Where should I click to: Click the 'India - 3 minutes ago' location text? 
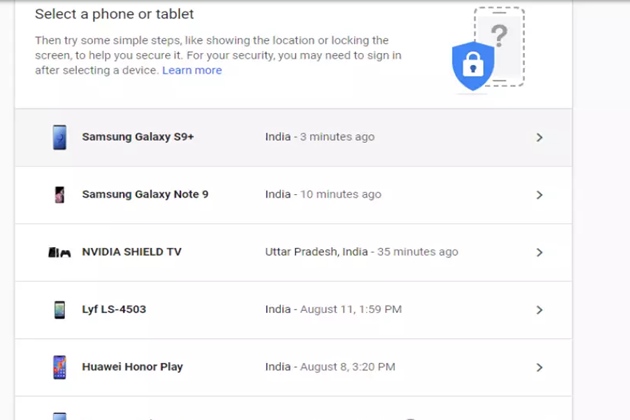click(x=320, y=137)
